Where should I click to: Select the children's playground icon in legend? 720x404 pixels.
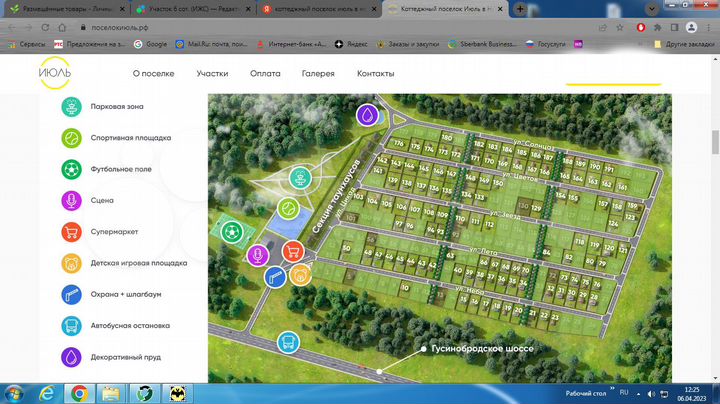coord(72,263)
